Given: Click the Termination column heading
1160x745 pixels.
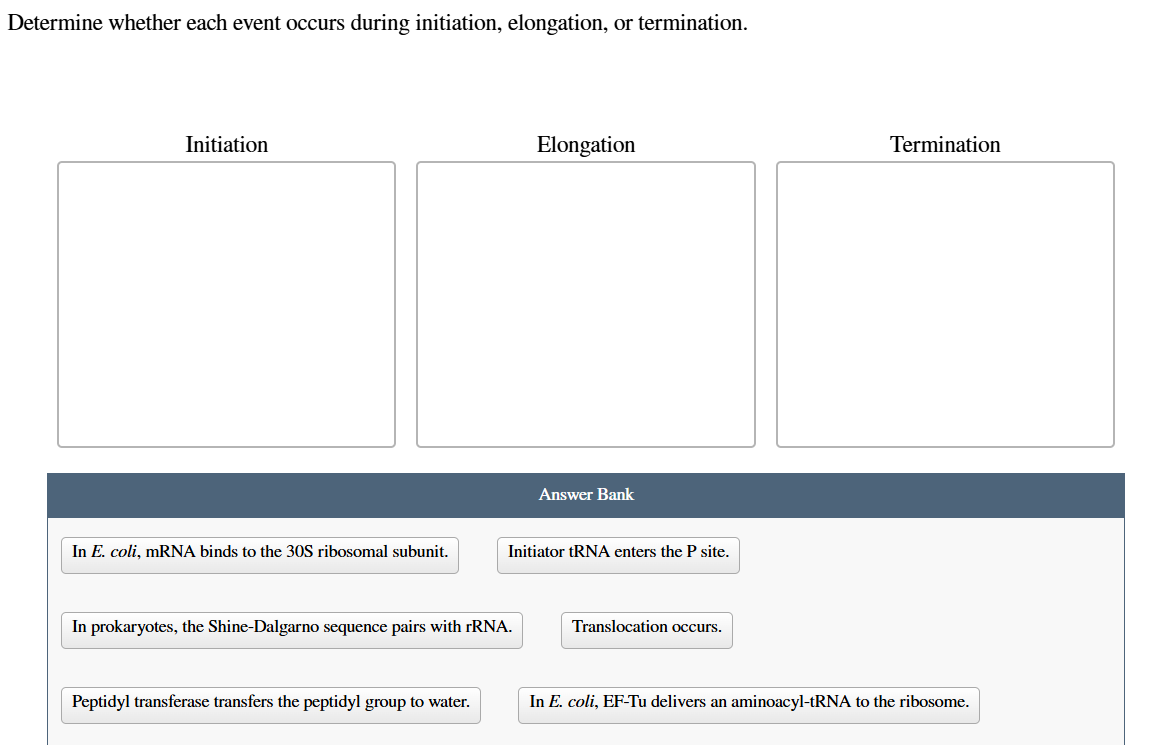Looking at the screenshot, I should 945,144.
